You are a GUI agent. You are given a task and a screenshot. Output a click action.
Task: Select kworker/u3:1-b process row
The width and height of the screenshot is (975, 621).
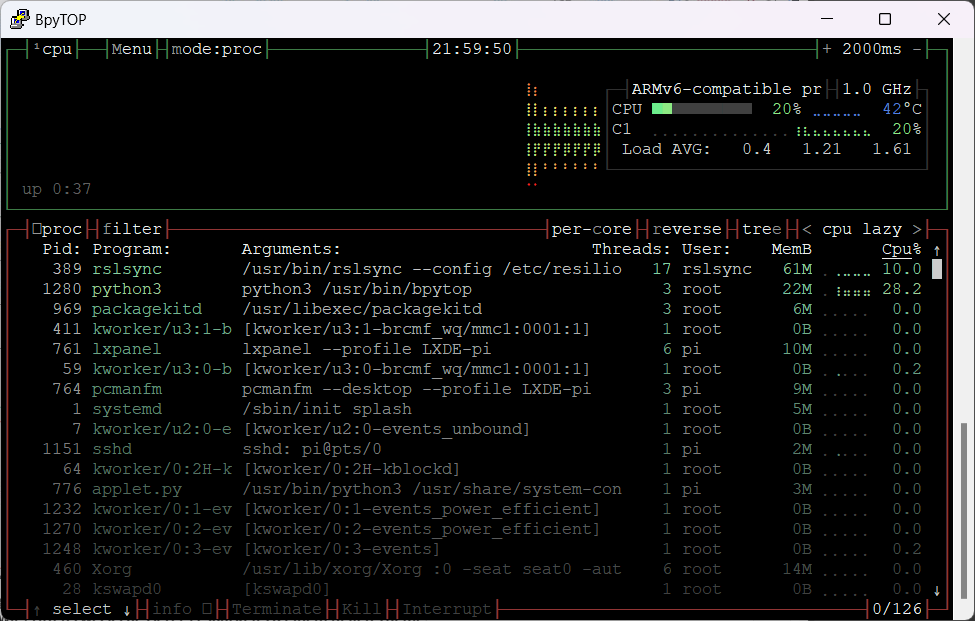pyautogui.click(x=478, y=329)
